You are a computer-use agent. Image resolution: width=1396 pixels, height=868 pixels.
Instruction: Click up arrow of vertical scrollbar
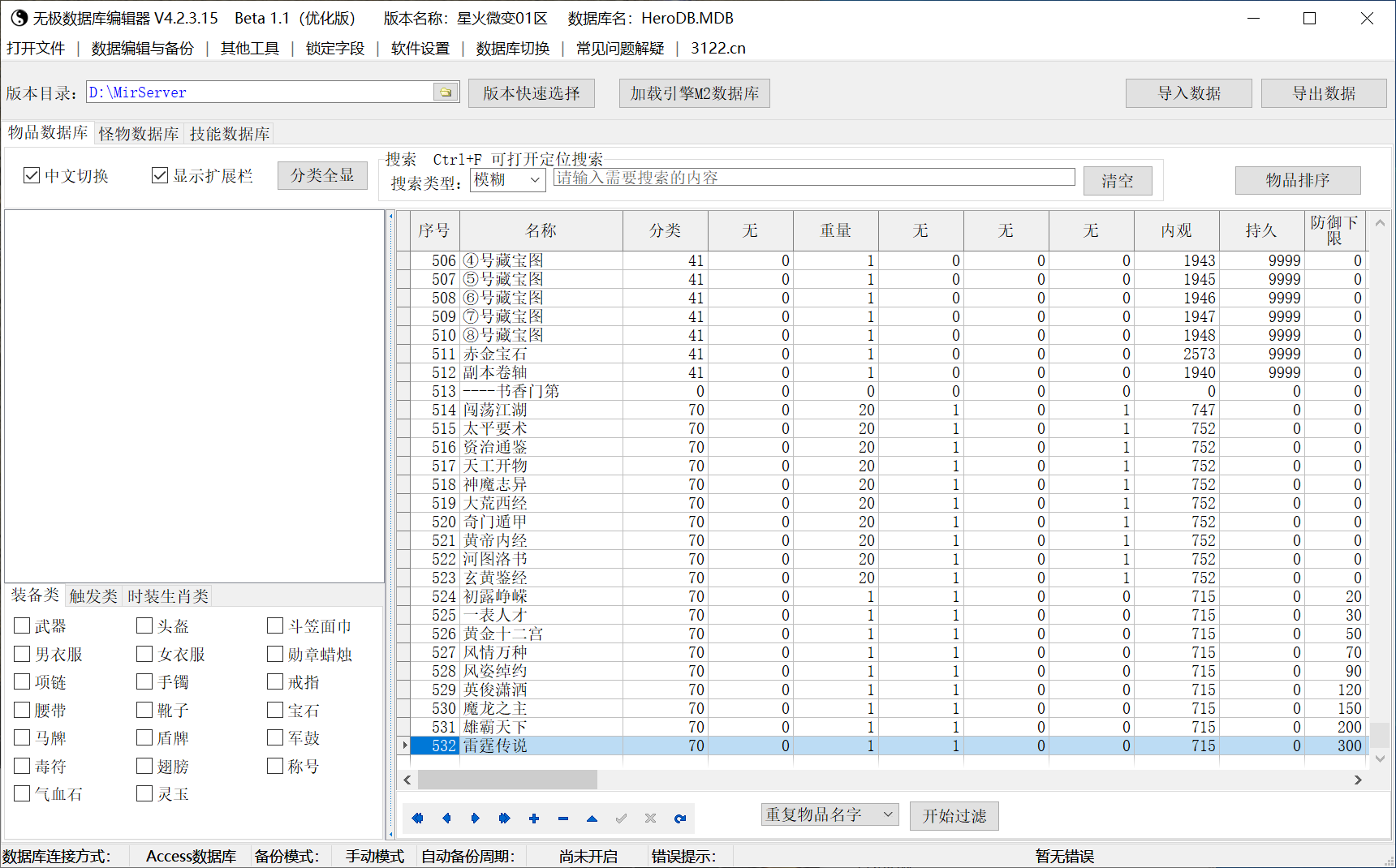1380,222
